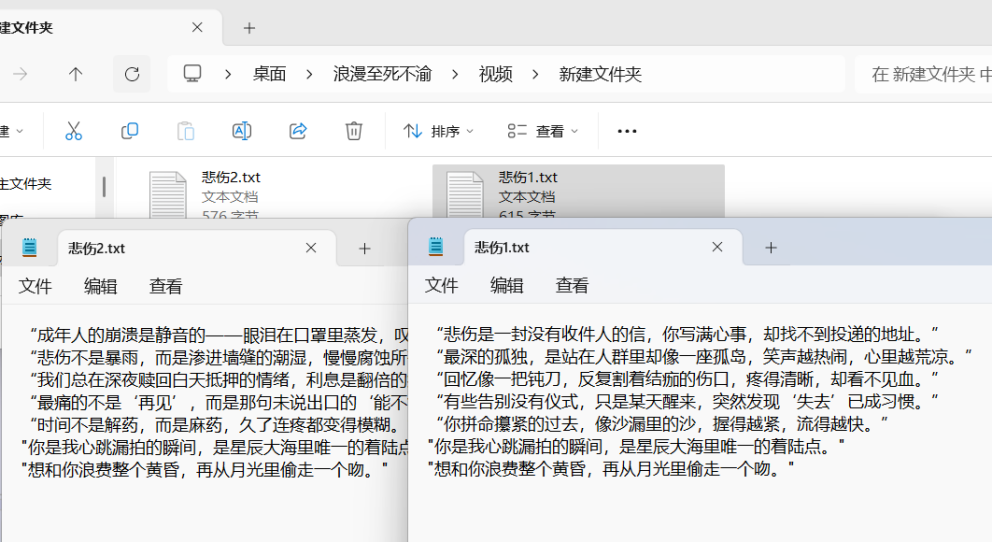
Task: Click the Cut scissors icon in Explorer toolbar
Action: (x=73, y=131)
